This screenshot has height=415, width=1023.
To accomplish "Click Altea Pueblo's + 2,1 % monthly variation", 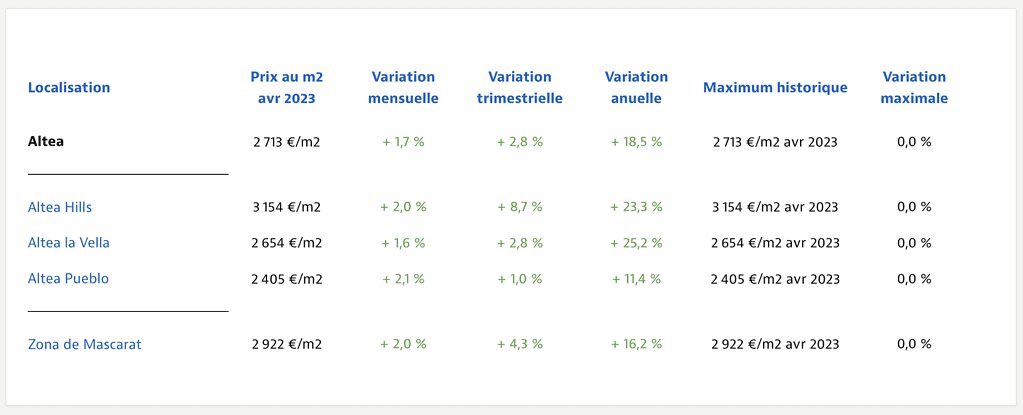I will 403,279.
